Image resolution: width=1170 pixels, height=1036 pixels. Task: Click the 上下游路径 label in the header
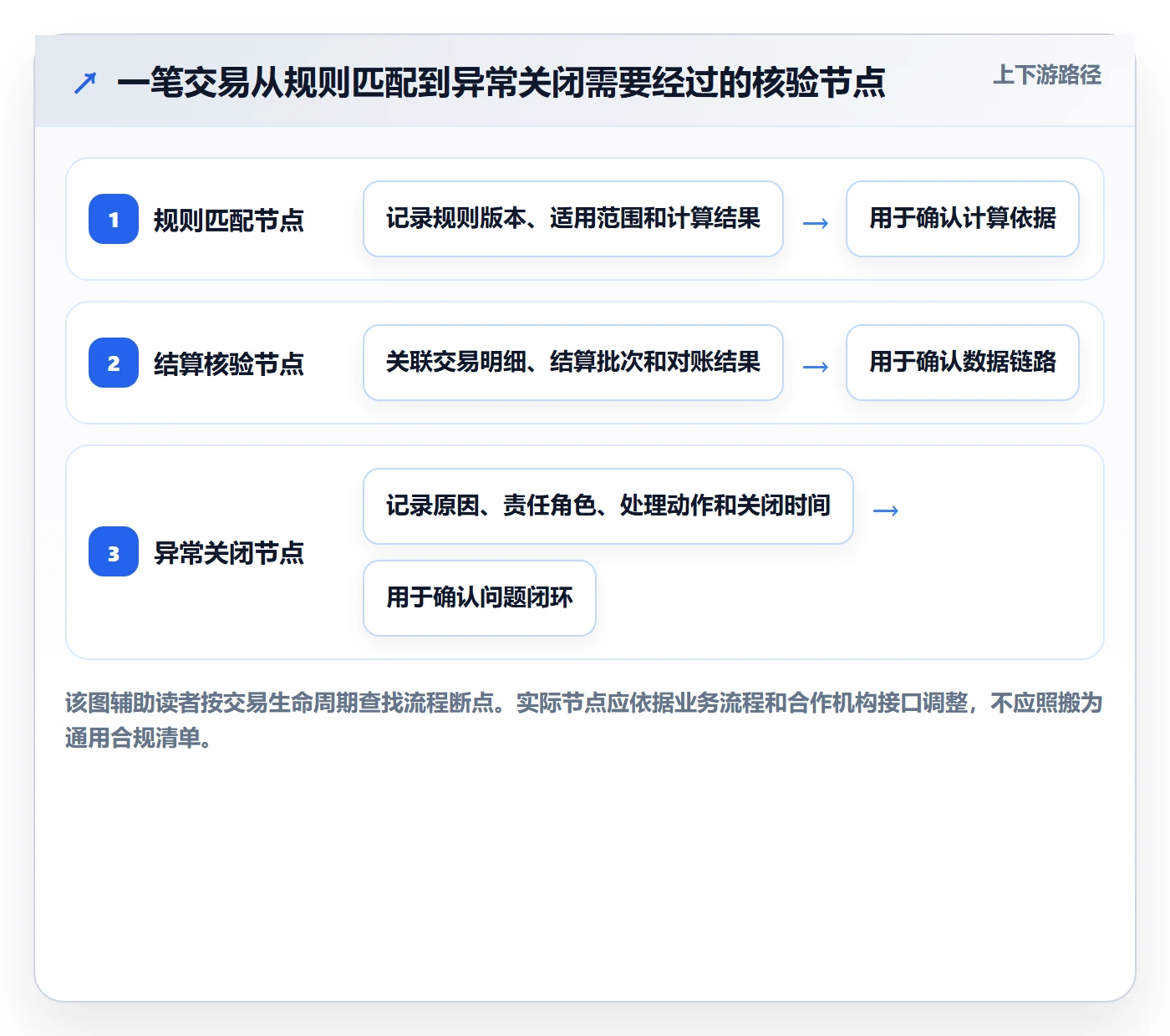pyautogui.click(x=1047, y=75)
